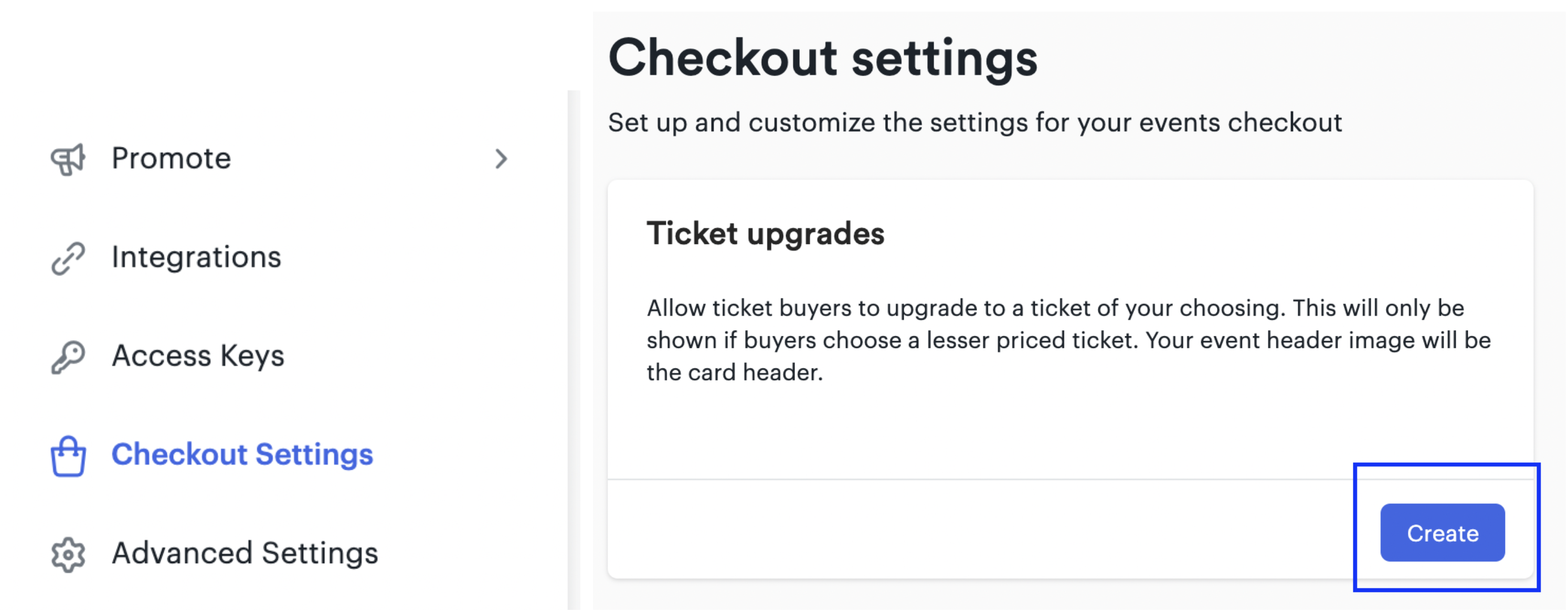Screen dimensions: 1568x613
Task: Click the events checkout setup subtitle
Action: 974,123
